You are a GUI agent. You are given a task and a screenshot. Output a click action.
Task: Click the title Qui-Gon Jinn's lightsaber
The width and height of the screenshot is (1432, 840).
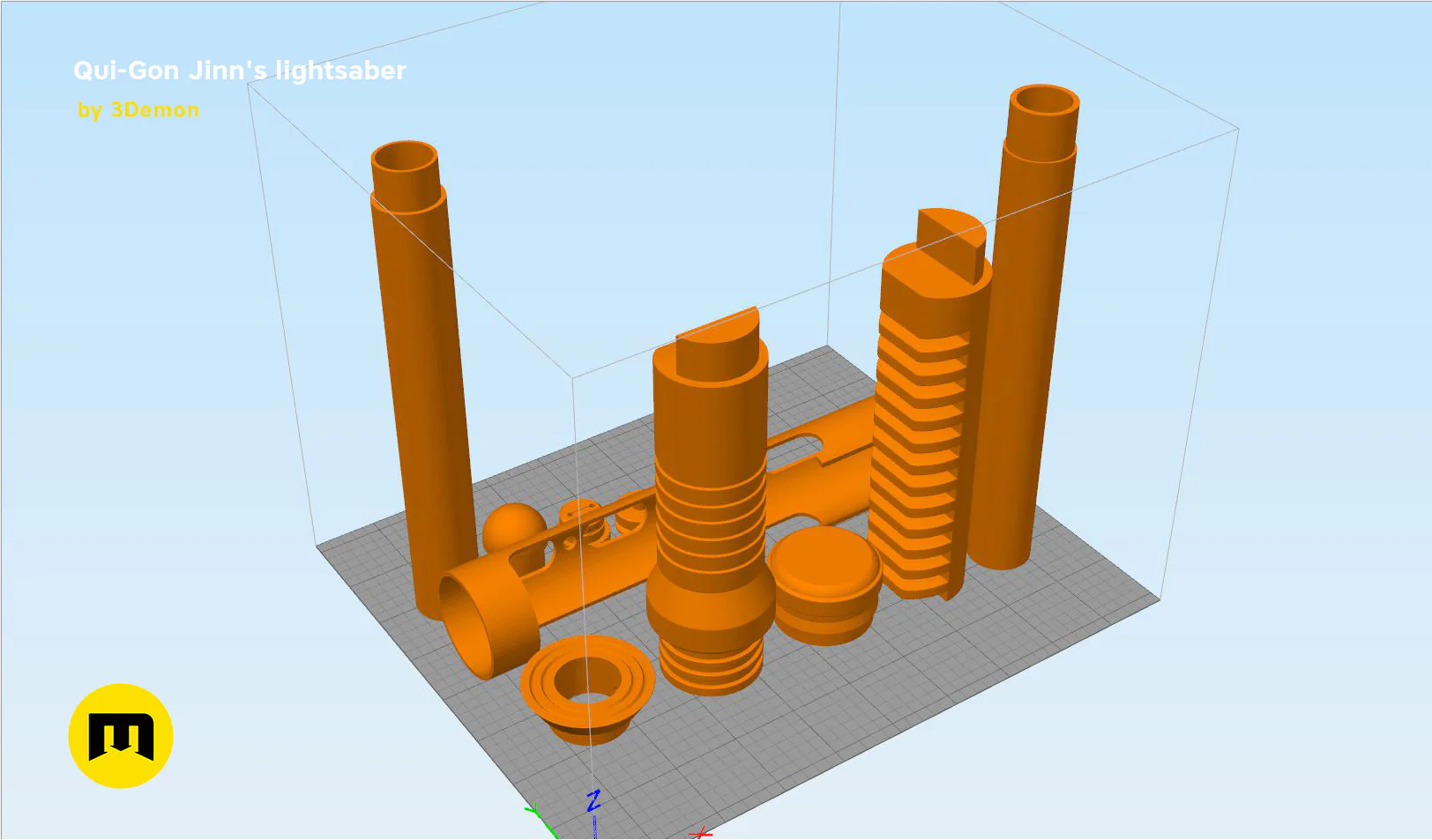[240, 71]
